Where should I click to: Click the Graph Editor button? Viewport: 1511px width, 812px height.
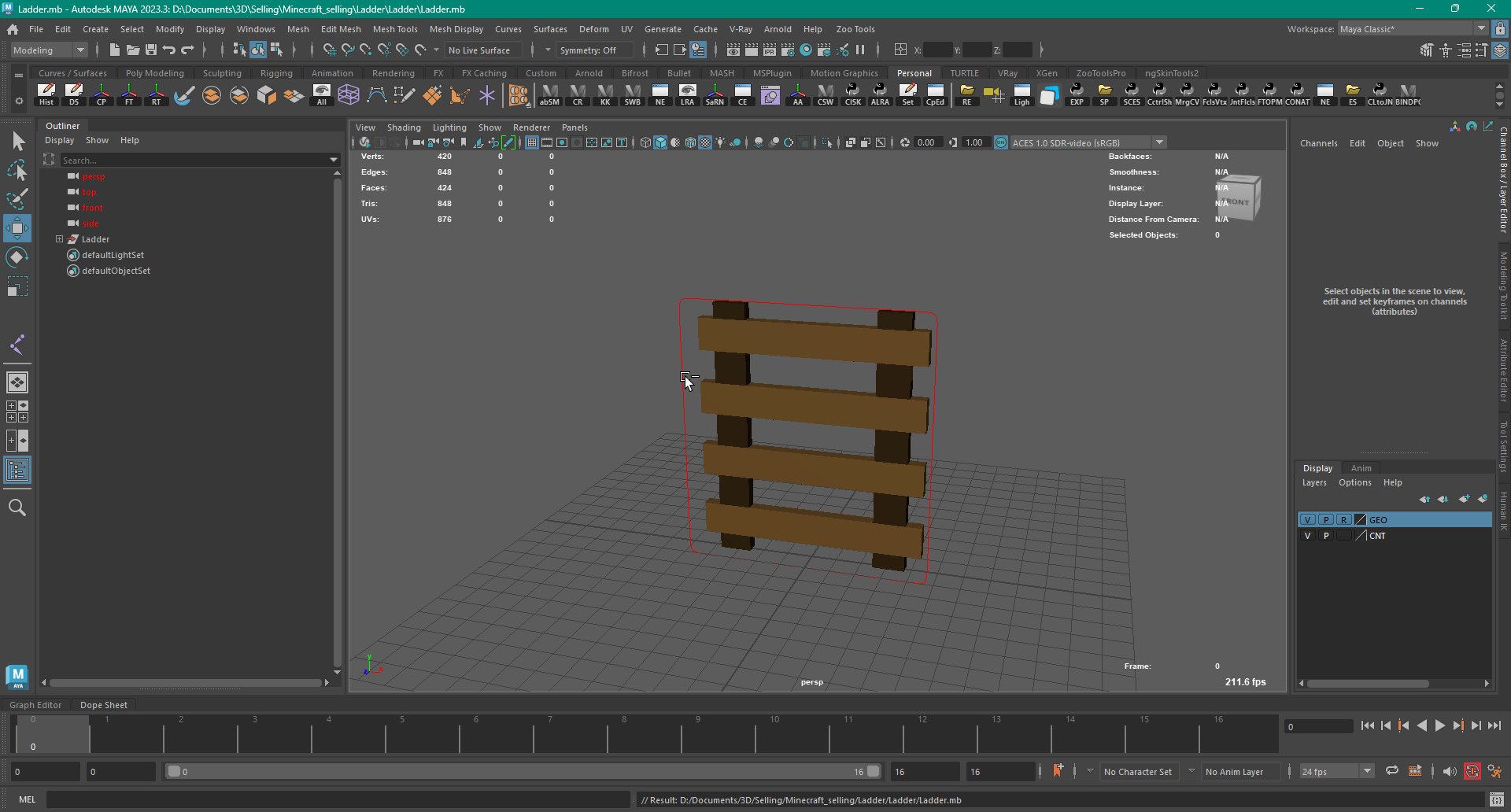click(x=35, y=705)
